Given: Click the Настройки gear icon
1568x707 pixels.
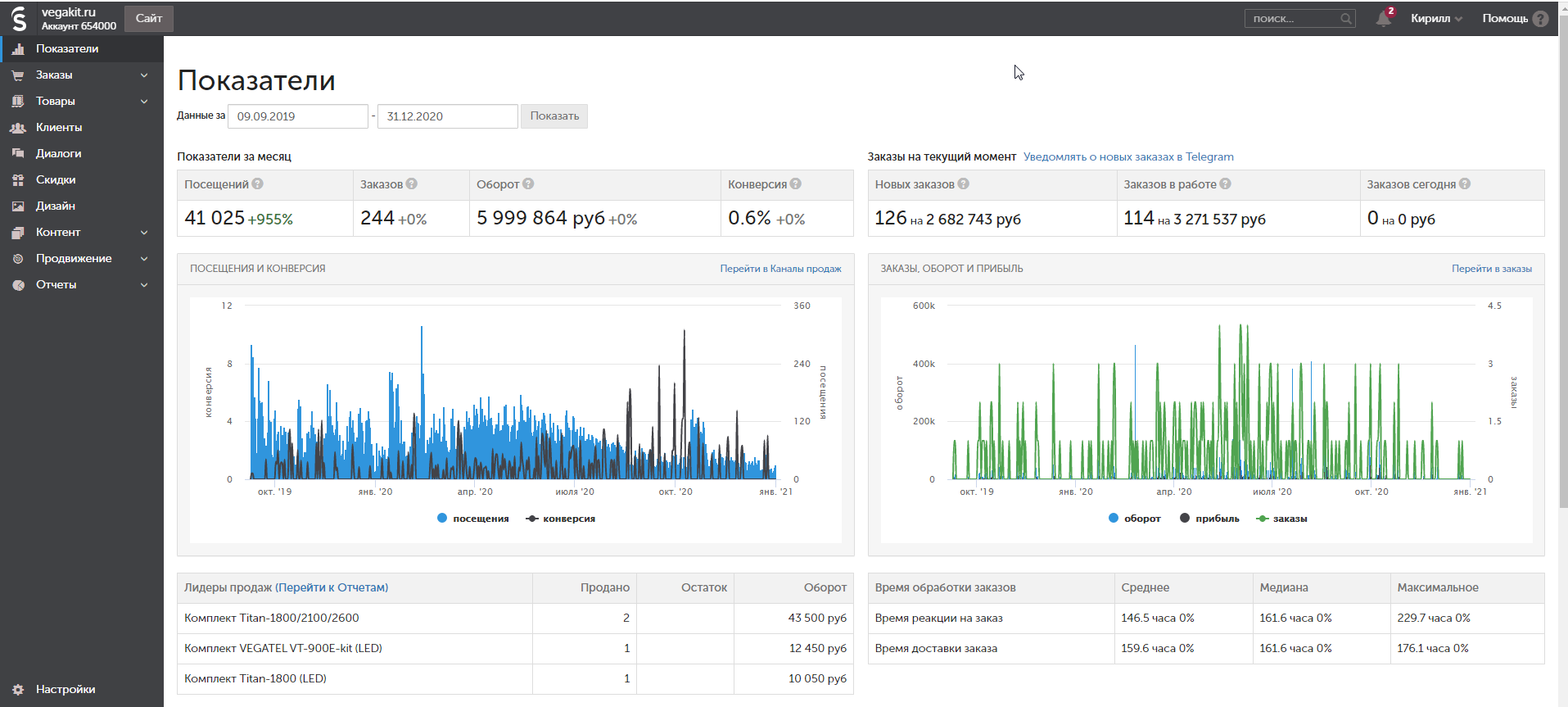Looking at the screenshot, I should (18, 690).
